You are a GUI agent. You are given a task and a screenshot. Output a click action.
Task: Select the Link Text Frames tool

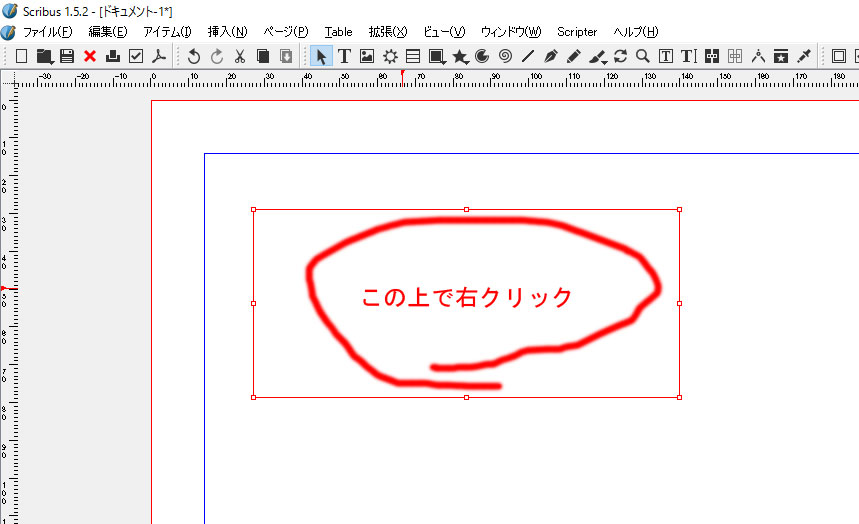pos(712,56)
